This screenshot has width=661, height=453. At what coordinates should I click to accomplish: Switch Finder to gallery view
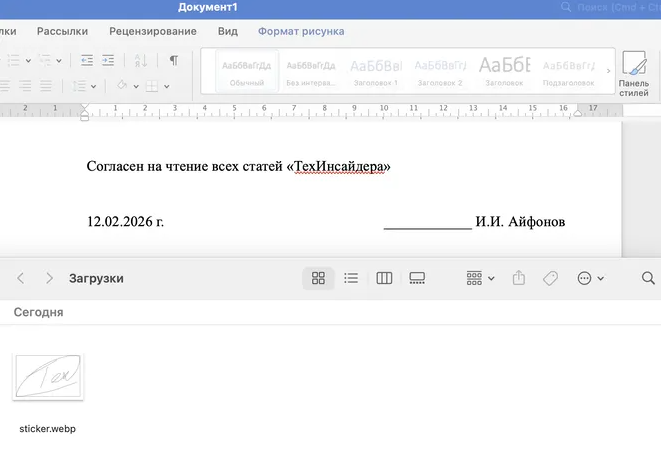417,278
